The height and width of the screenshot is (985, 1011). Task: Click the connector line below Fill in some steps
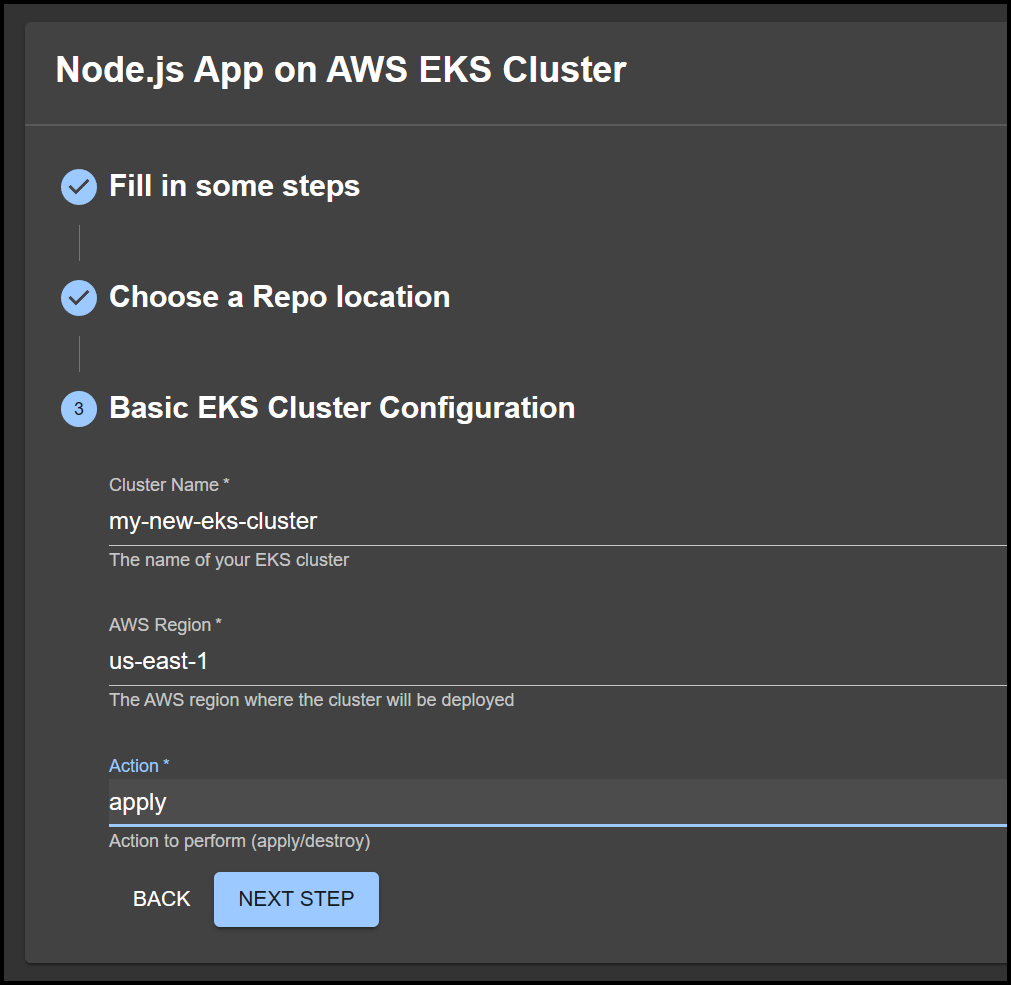coord(79,243)
